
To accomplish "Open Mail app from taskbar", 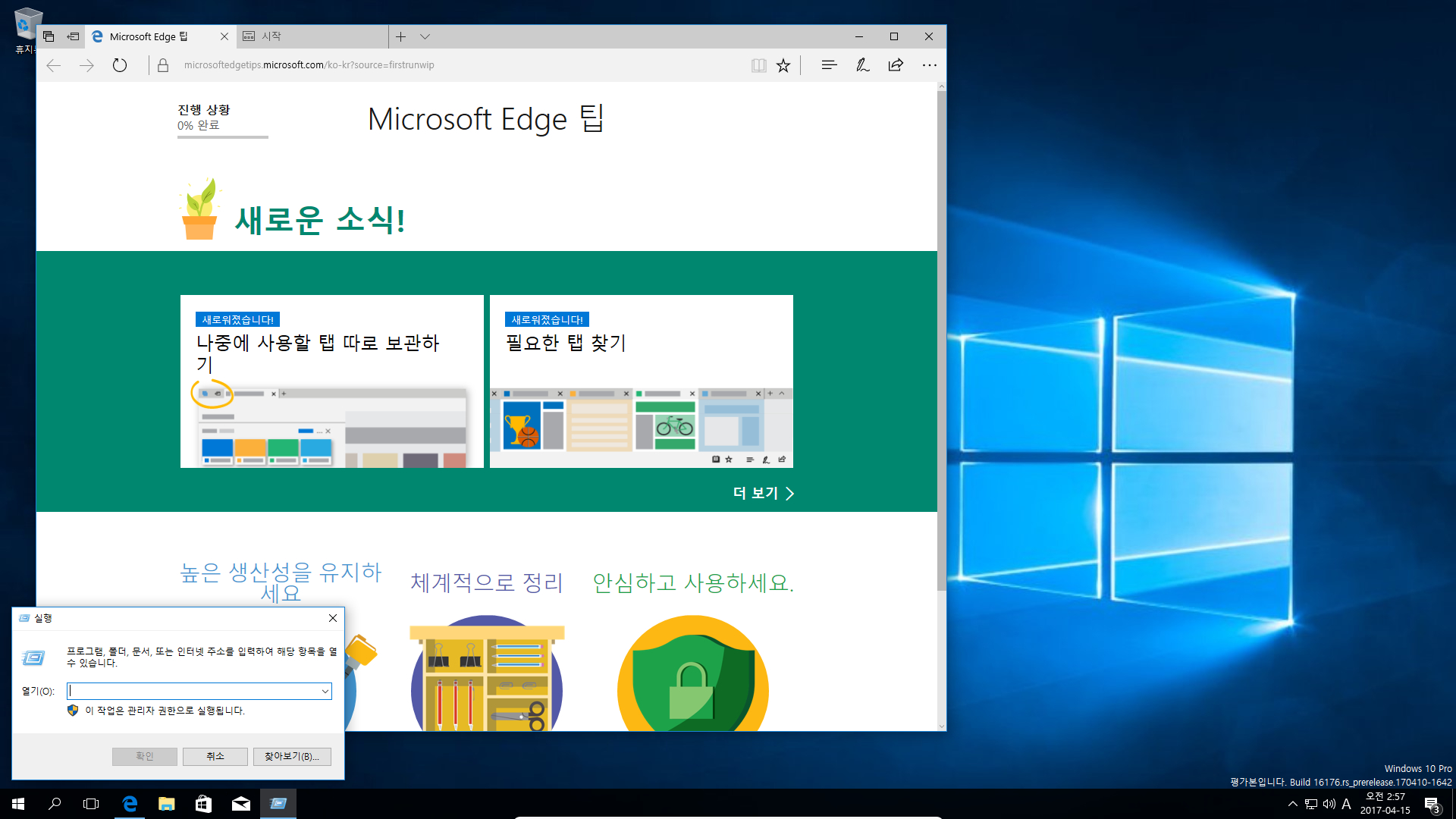I will [240, 804].
